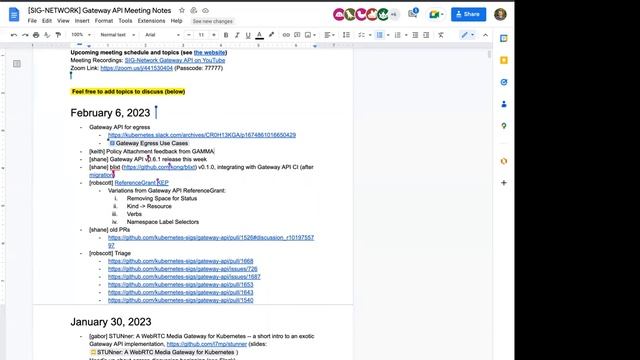Open the Google Docs home icon
Screen dimensions: 640x360
pos(14,15)
